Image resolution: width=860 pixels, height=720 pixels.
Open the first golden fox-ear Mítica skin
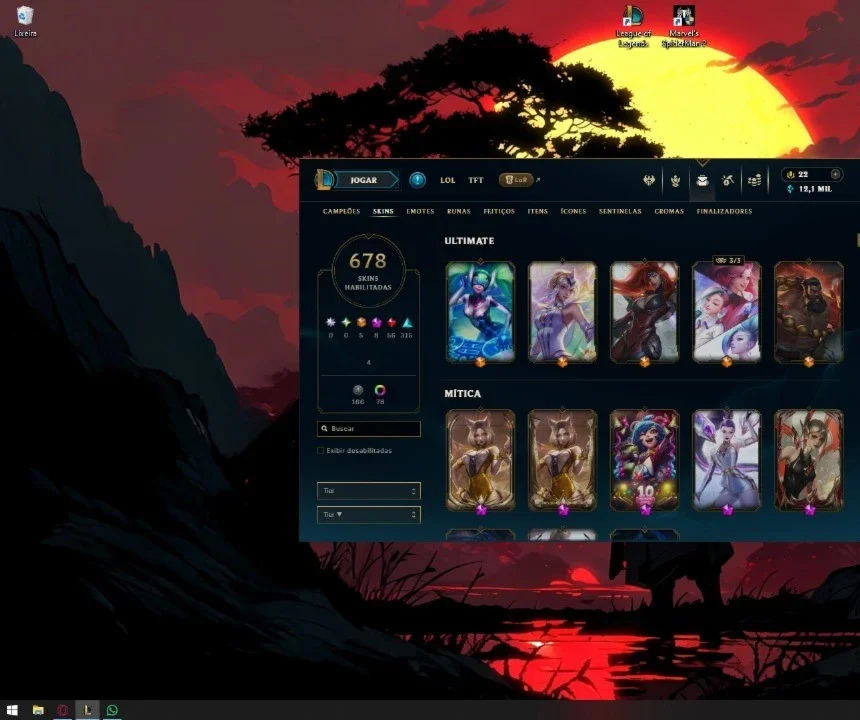(480, 460)
